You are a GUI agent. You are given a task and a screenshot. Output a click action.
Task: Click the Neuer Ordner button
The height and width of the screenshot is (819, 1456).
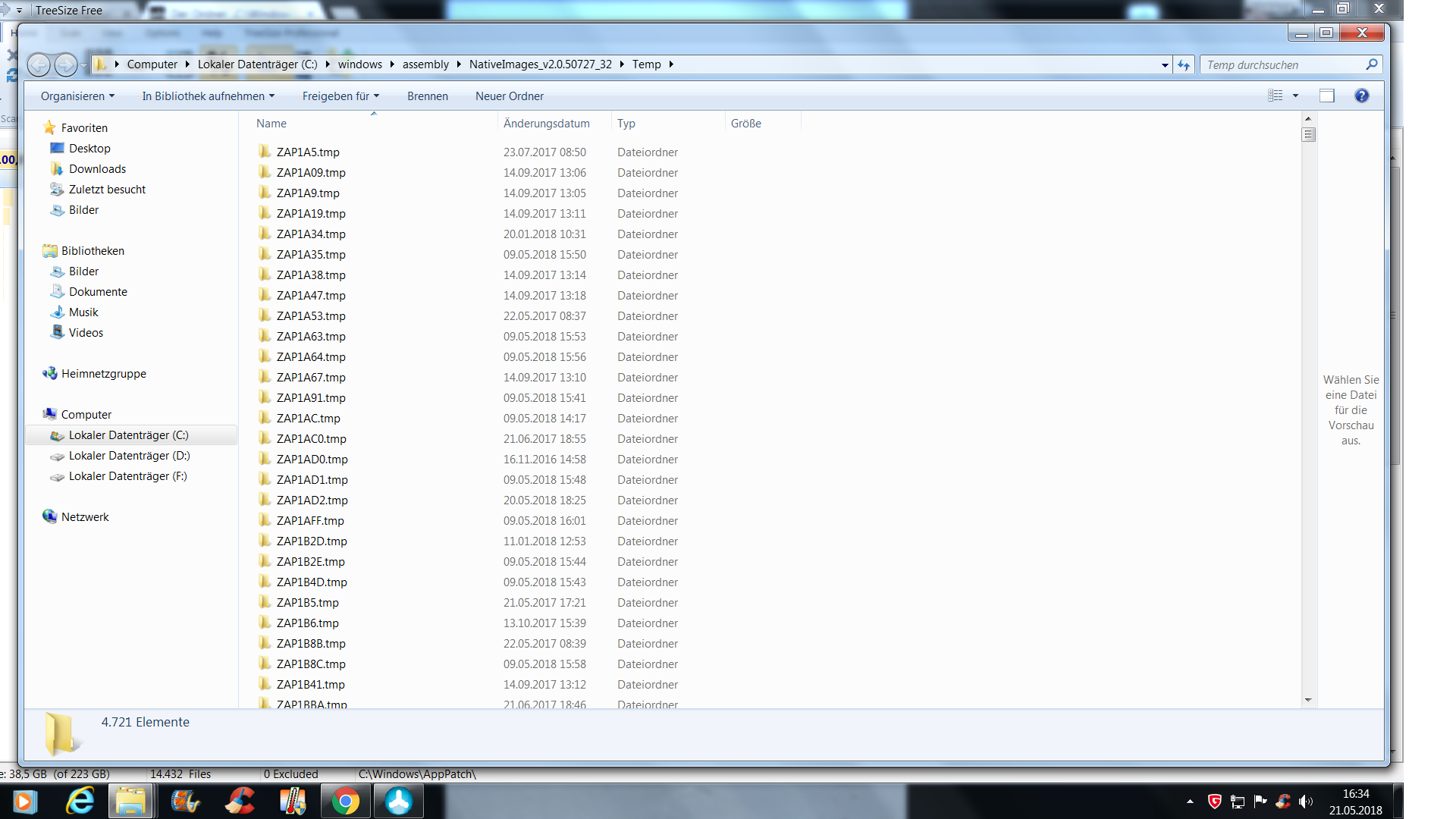(509, 96)
